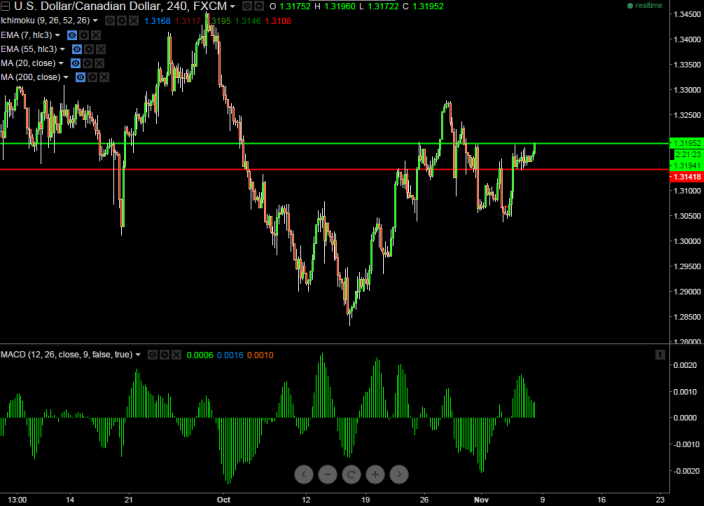Hide the MA (20, close) indicator
This screenshot has width=704, height=506.
pyautogui.click(x=75, y=63)
